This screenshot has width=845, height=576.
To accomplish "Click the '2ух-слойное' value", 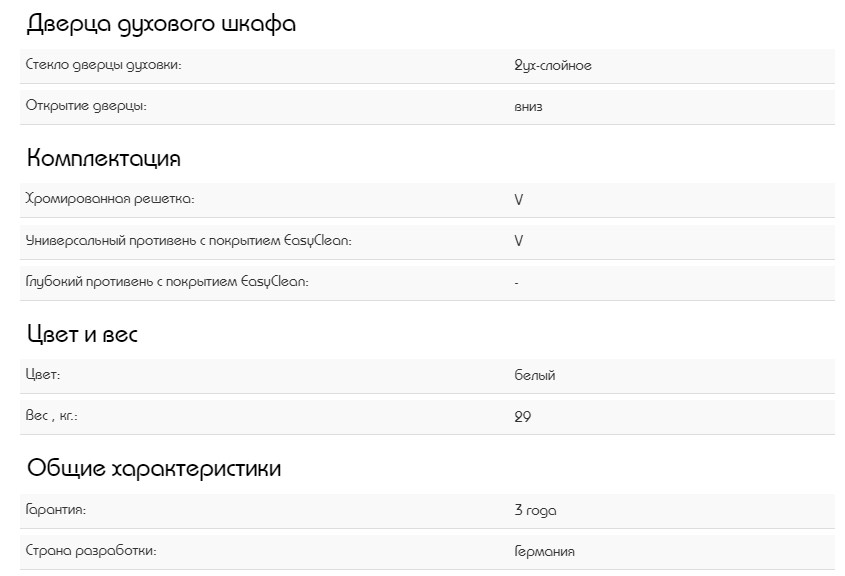I will point(552,65).
